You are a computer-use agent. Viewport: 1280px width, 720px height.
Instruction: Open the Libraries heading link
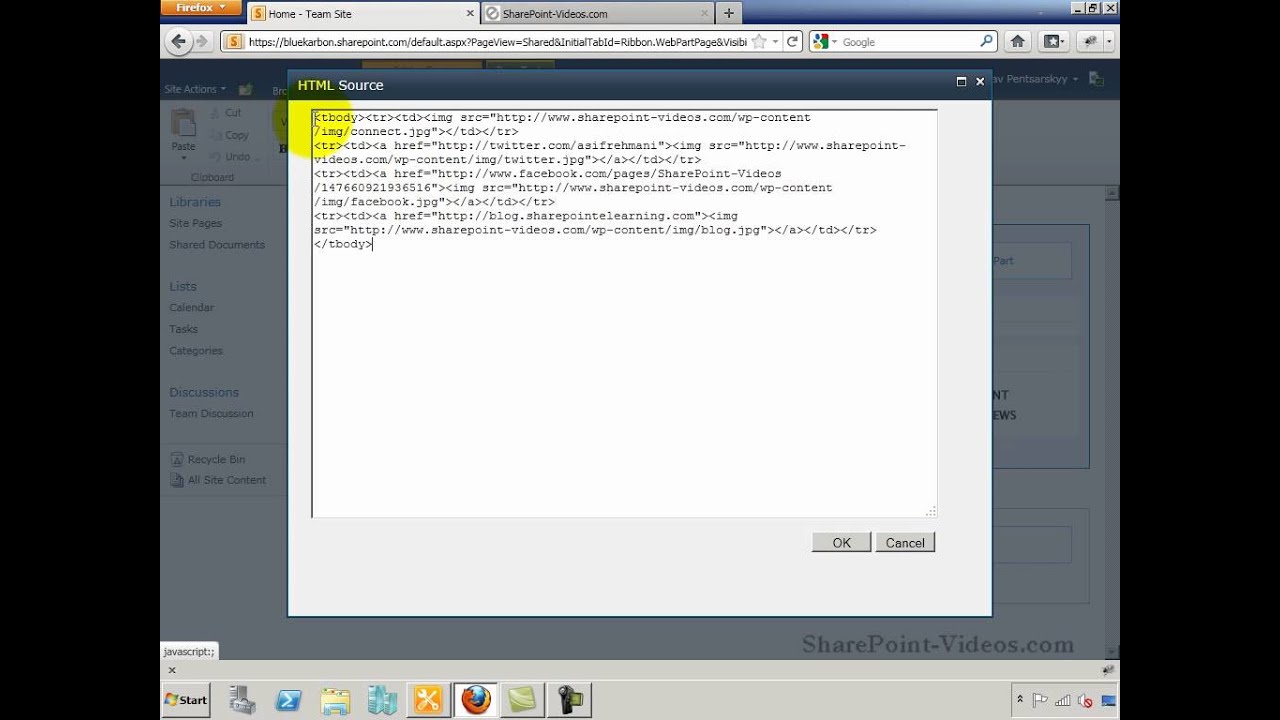195,202
